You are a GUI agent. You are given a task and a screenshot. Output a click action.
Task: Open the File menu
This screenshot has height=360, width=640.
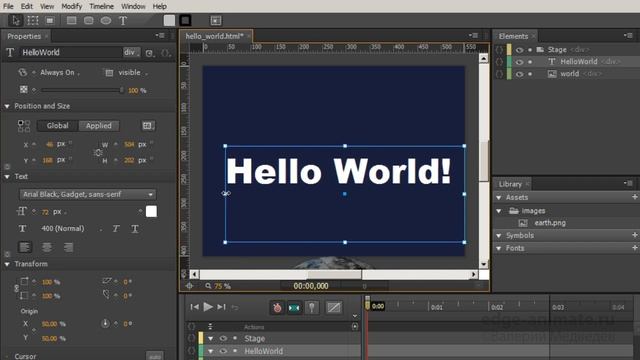tap(8, 6)
